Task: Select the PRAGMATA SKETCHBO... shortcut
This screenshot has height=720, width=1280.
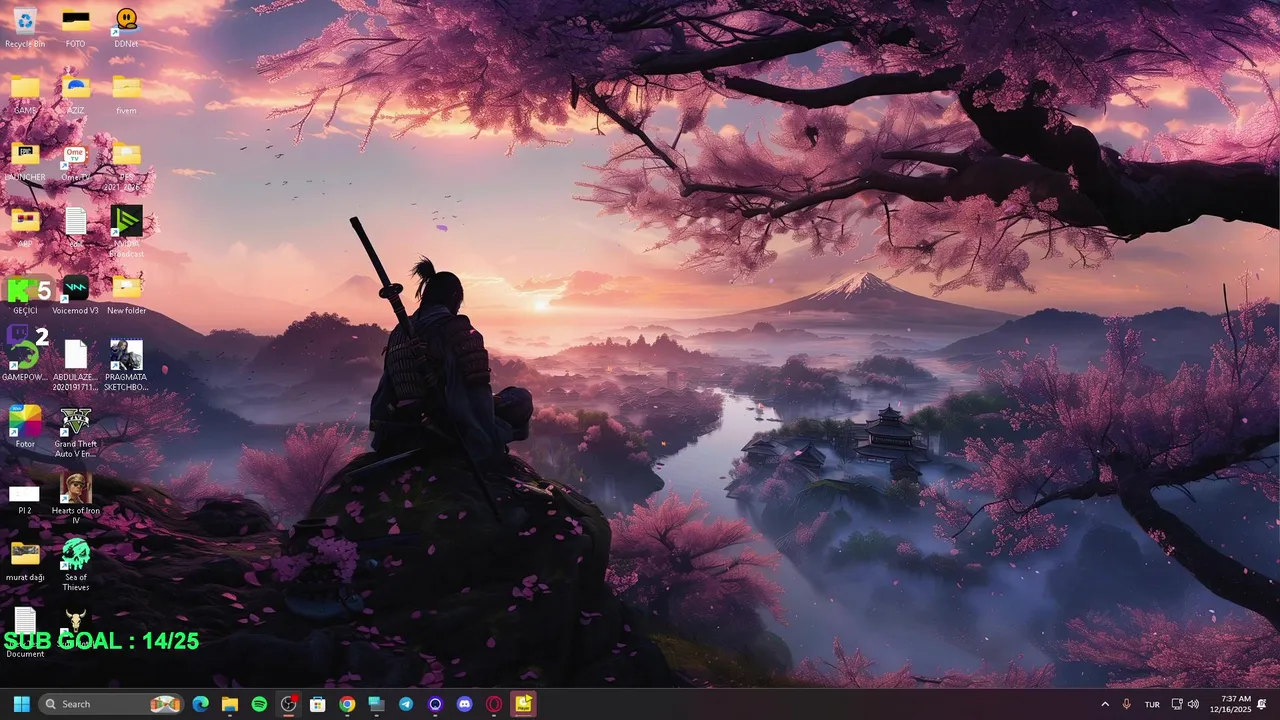Action: point(126,365)
